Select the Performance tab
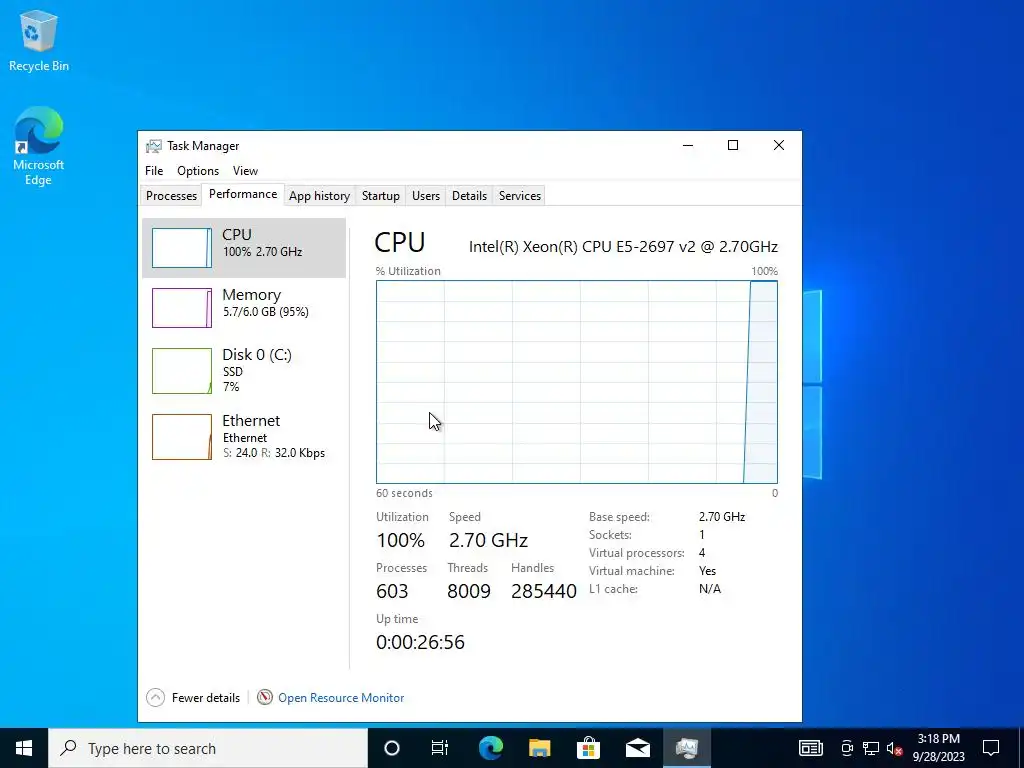The height and width of the screenshot is (768, 1024). point(243,194)
